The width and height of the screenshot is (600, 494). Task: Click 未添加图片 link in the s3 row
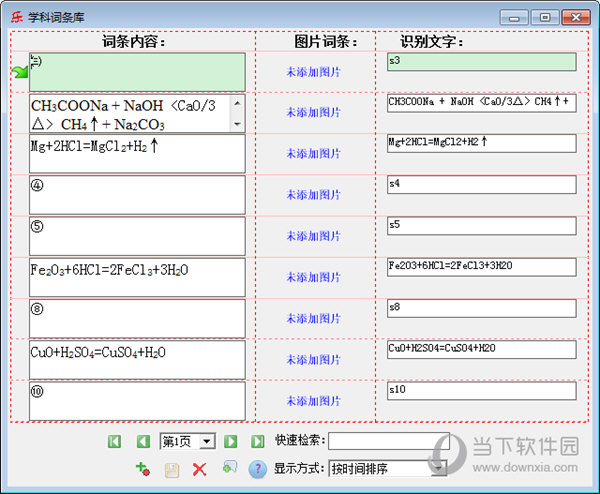313,72
